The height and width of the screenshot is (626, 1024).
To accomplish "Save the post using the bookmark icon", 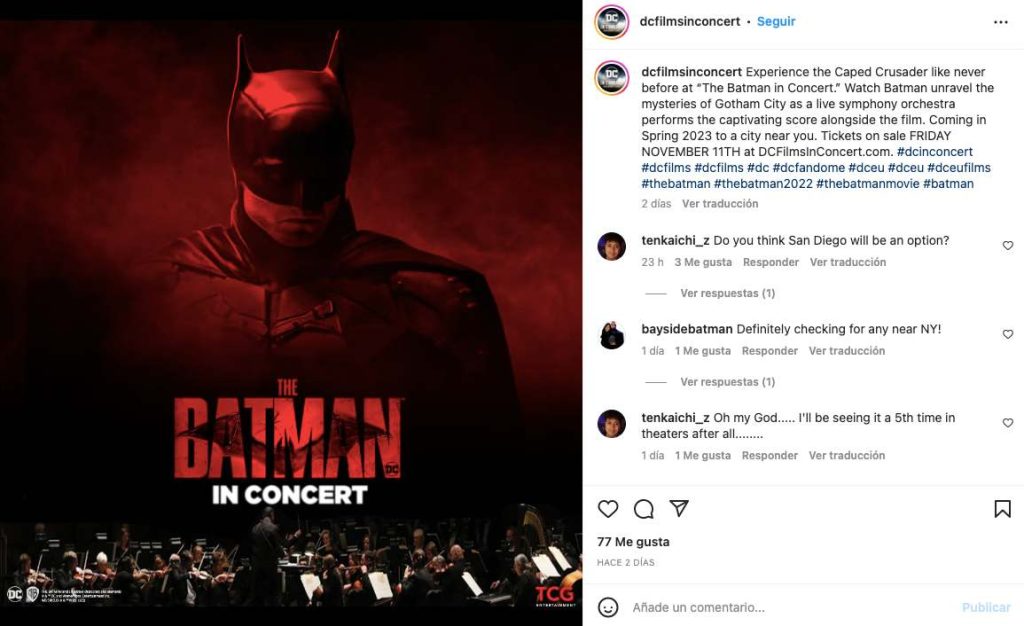I will coord(1002,510).
